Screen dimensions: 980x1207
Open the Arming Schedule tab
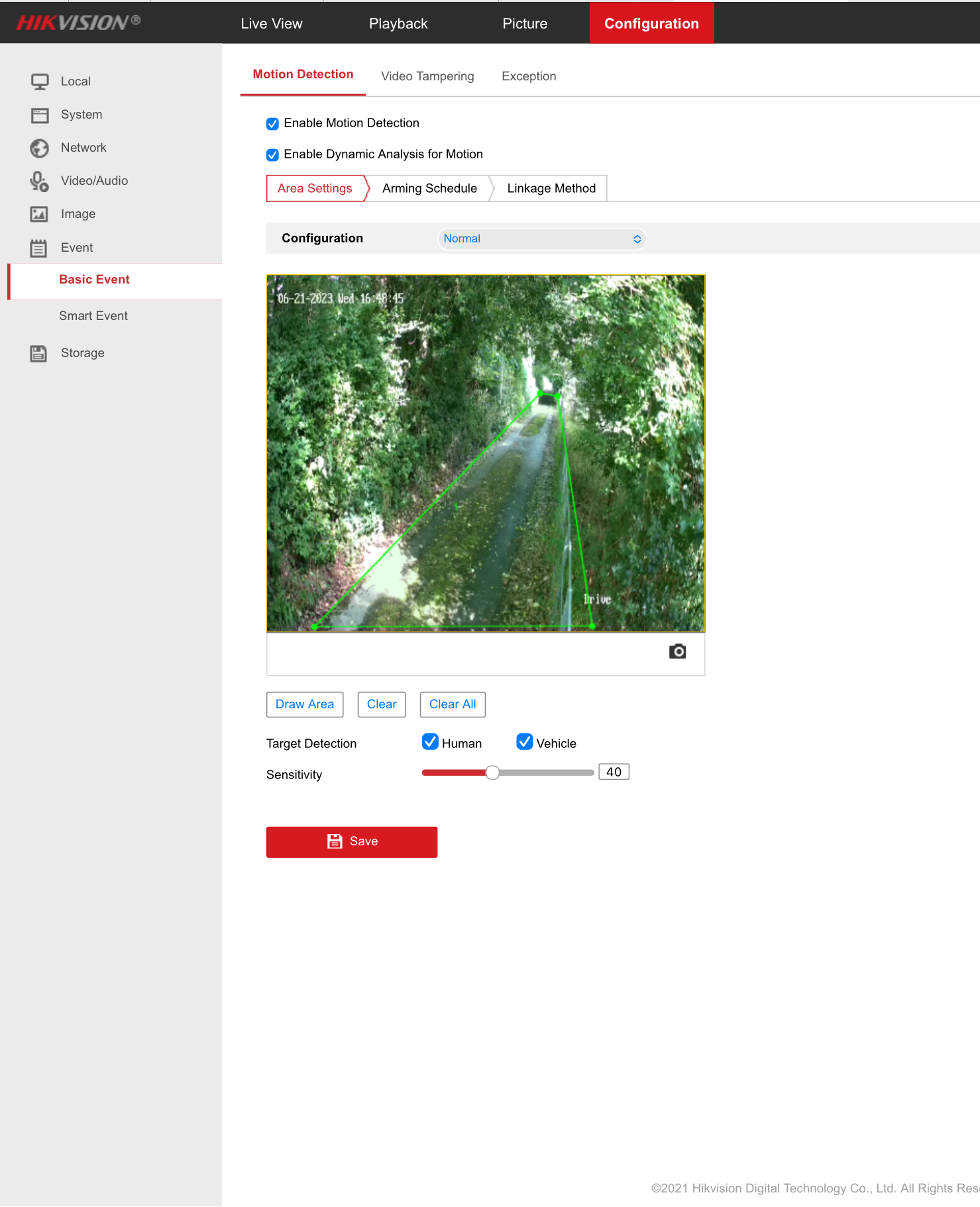[x=429, y=189]
